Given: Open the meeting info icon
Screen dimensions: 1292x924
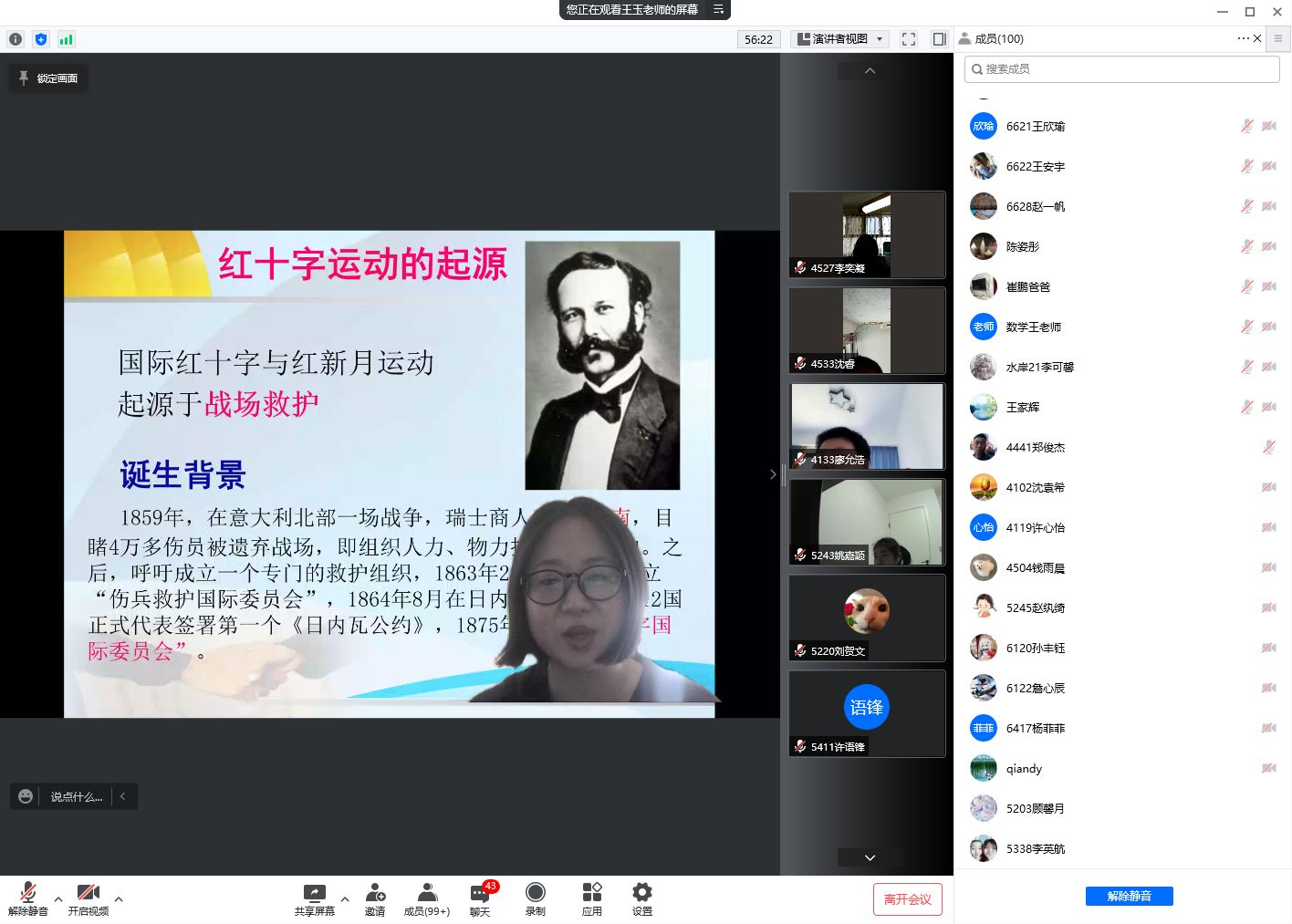Looking at the screenshot, I should coord(16,39).
